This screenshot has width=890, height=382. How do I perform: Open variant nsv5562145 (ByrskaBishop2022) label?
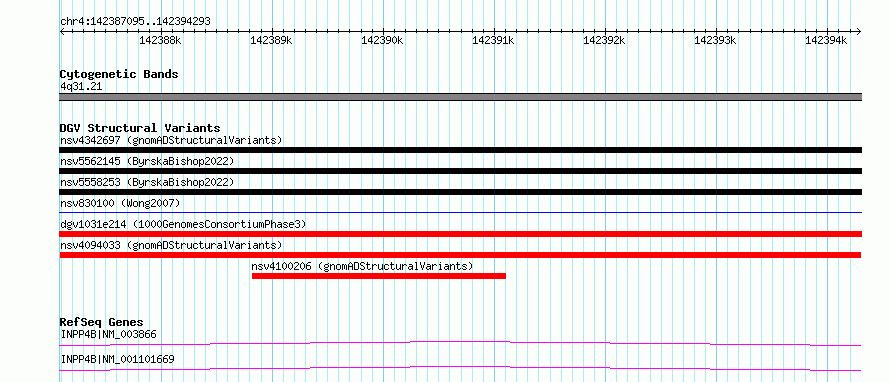tap(147, 161)
